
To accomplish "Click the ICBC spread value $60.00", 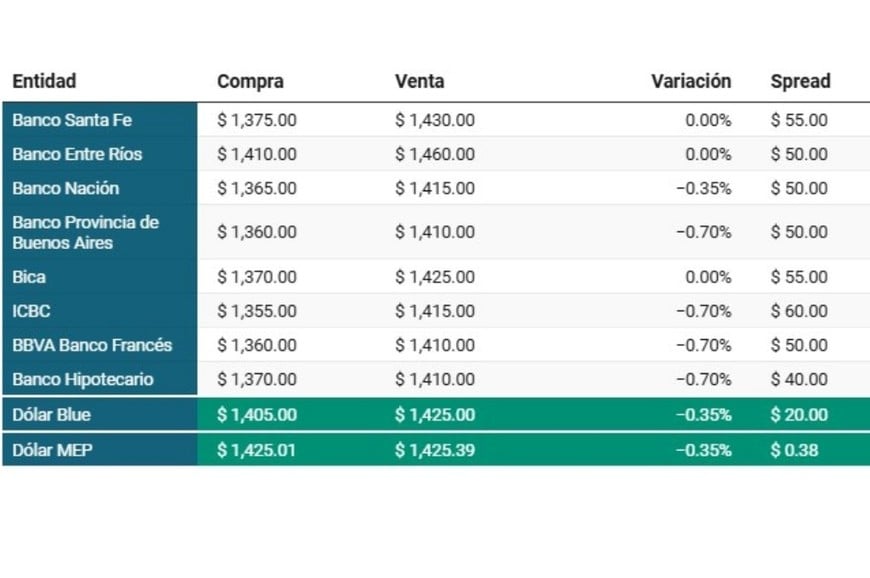I will 799,311.
